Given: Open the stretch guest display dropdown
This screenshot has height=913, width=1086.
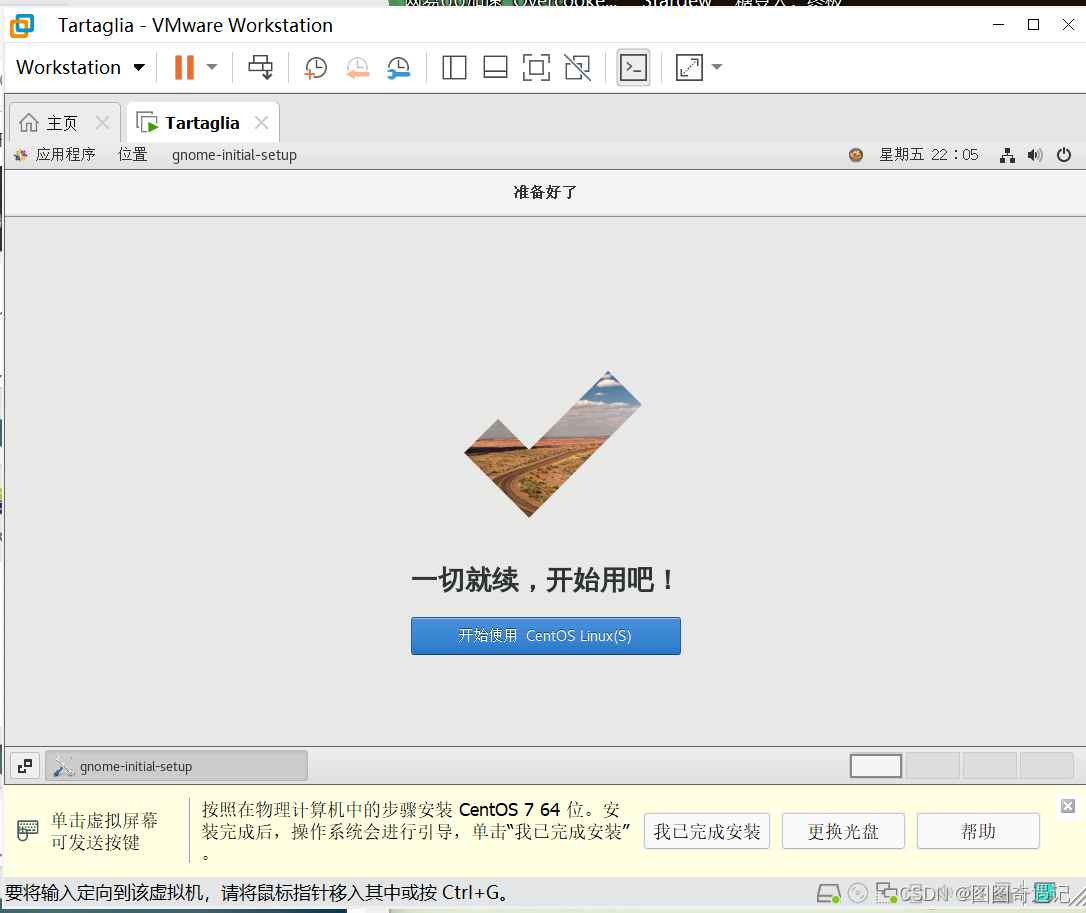Looking at the screenshot, I should [x=716, y=67].
